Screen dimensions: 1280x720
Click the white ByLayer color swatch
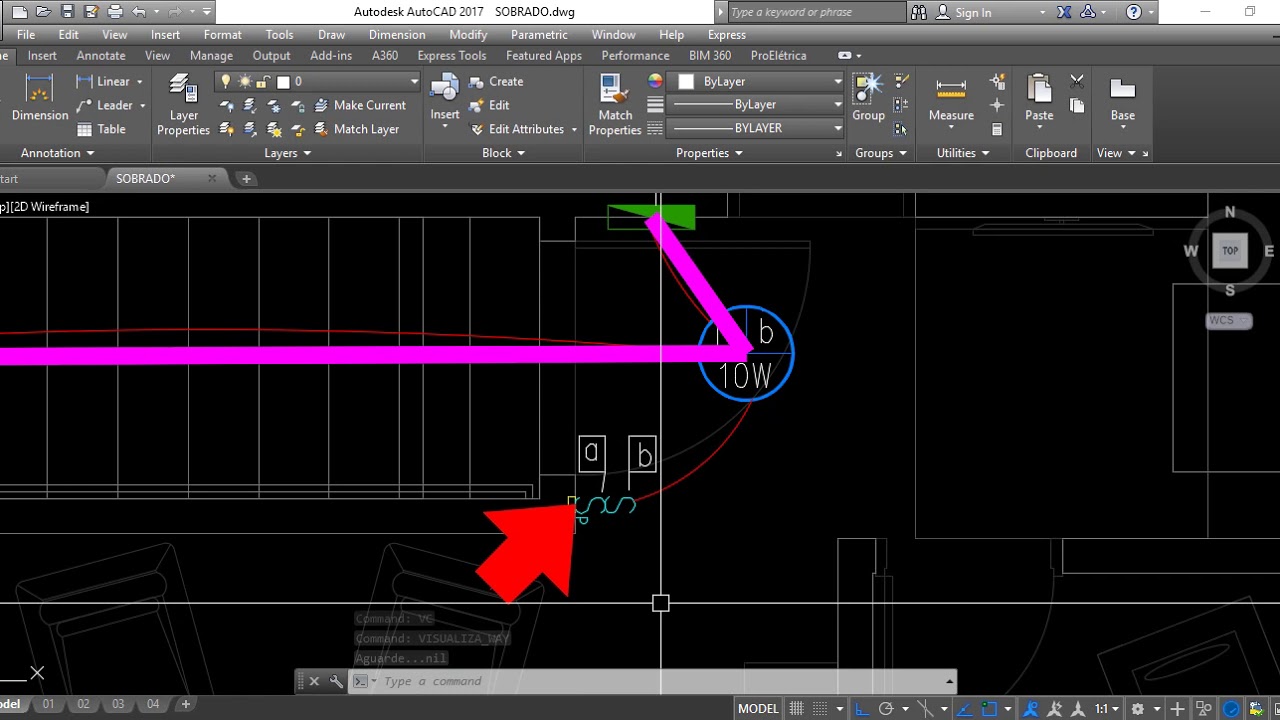tap(686, 82)
